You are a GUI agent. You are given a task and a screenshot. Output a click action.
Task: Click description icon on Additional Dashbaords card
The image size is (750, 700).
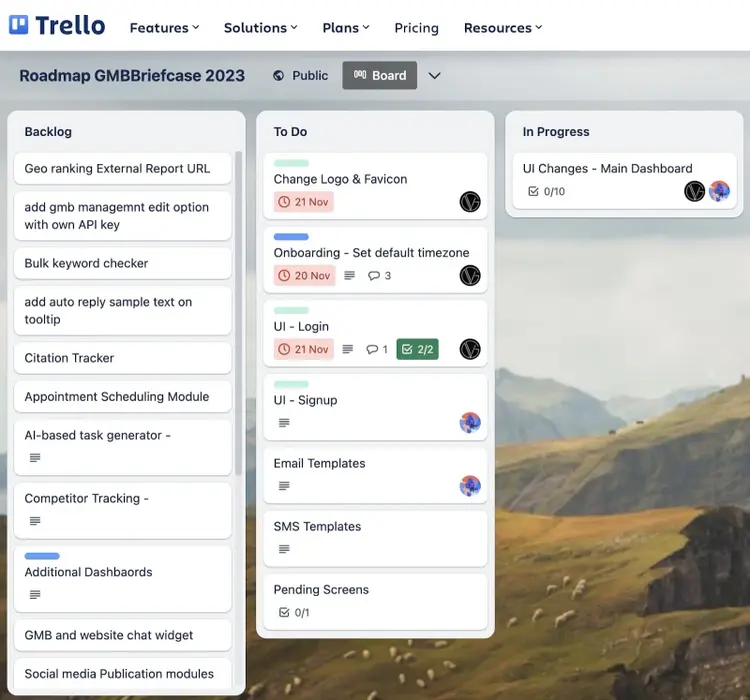pyautogui.click(x=35, y=595)
